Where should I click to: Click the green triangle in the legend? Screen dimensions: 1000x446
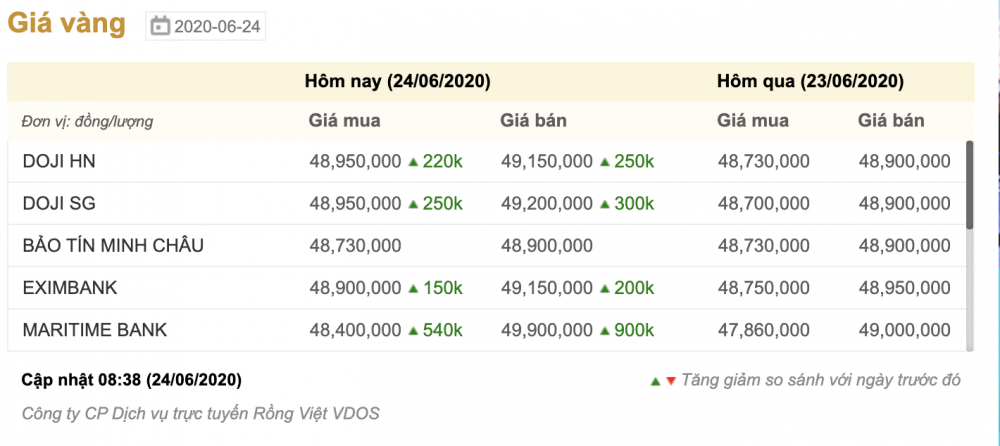point(655,381)
